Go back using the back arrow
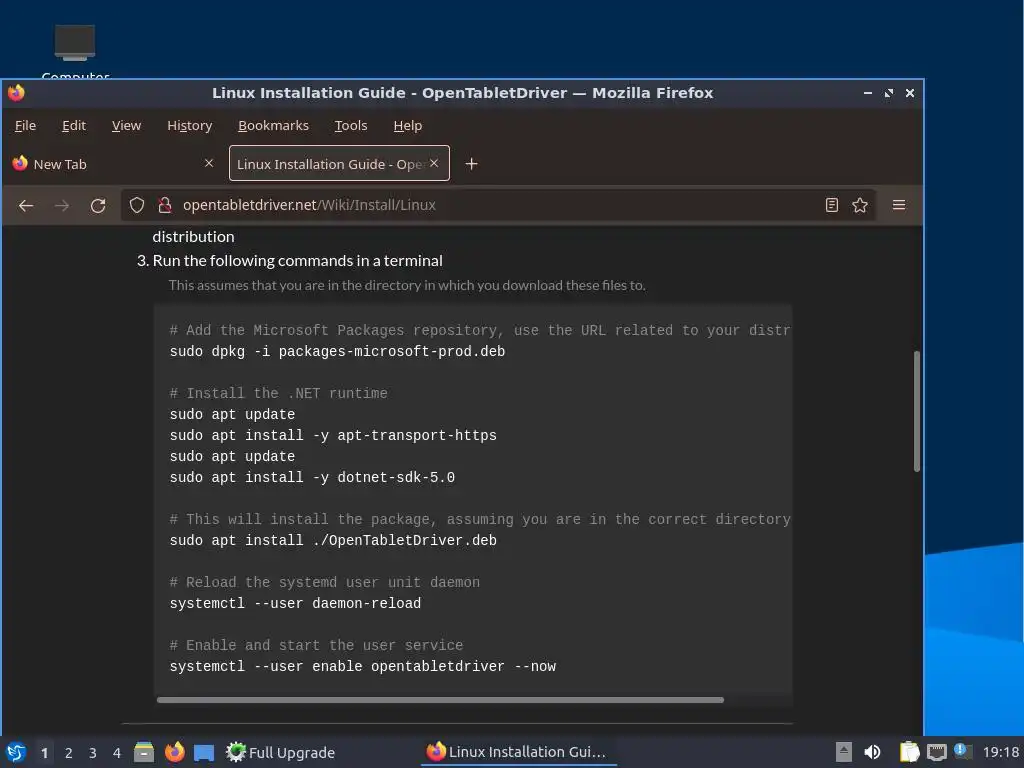Viewport: 1024px width, 768px height. (26, 206)
